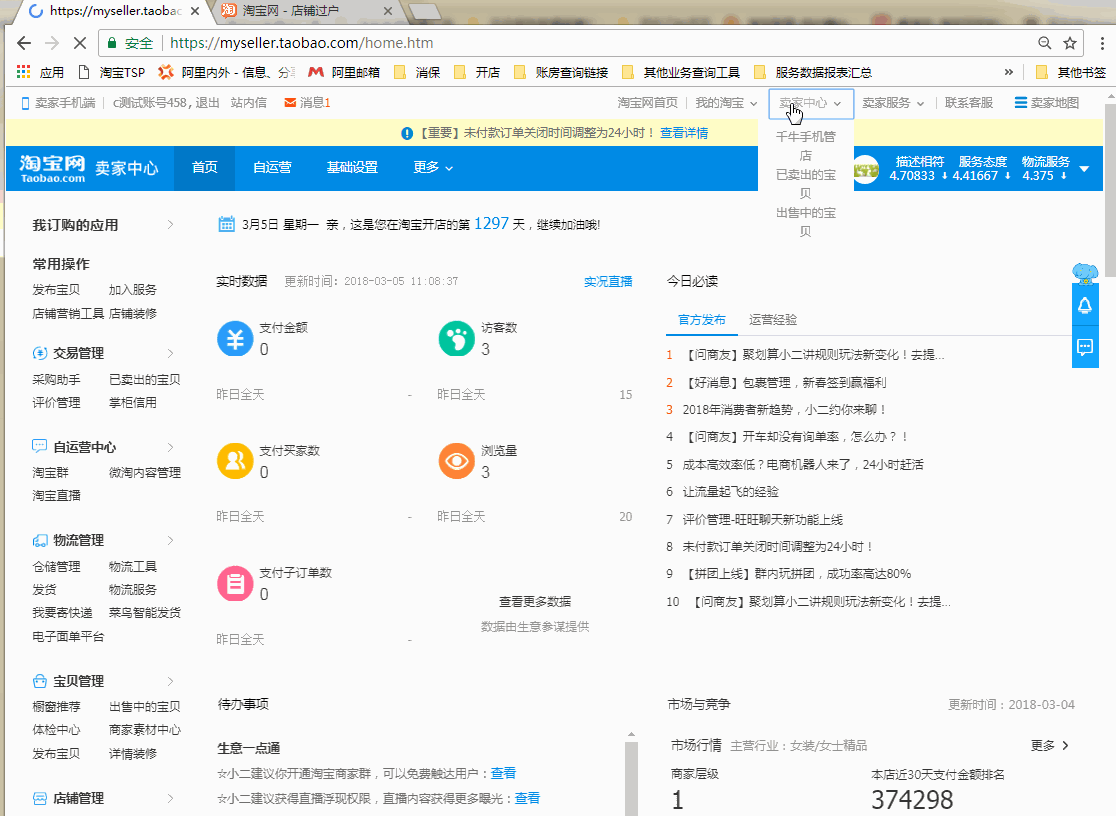Viewport: 1116px width, 816px height.
Task: Switch to the 淘宝网 - 店铺过户 browser tab
Action: click(x=307, y=11)
